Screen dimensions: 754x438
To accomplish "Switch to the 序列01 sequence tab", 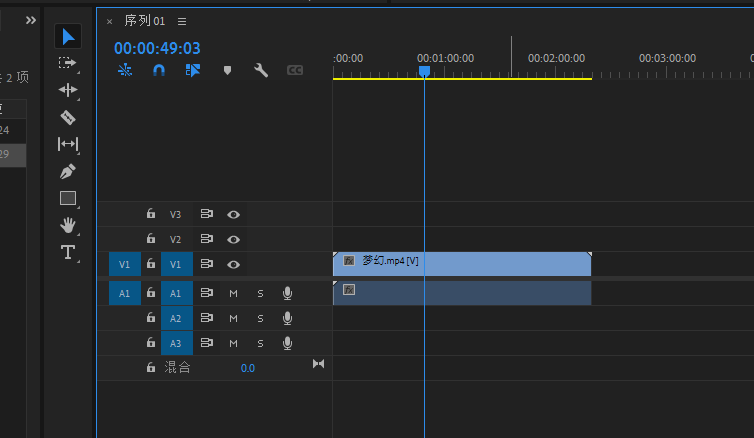I will [x=144, y=21].
